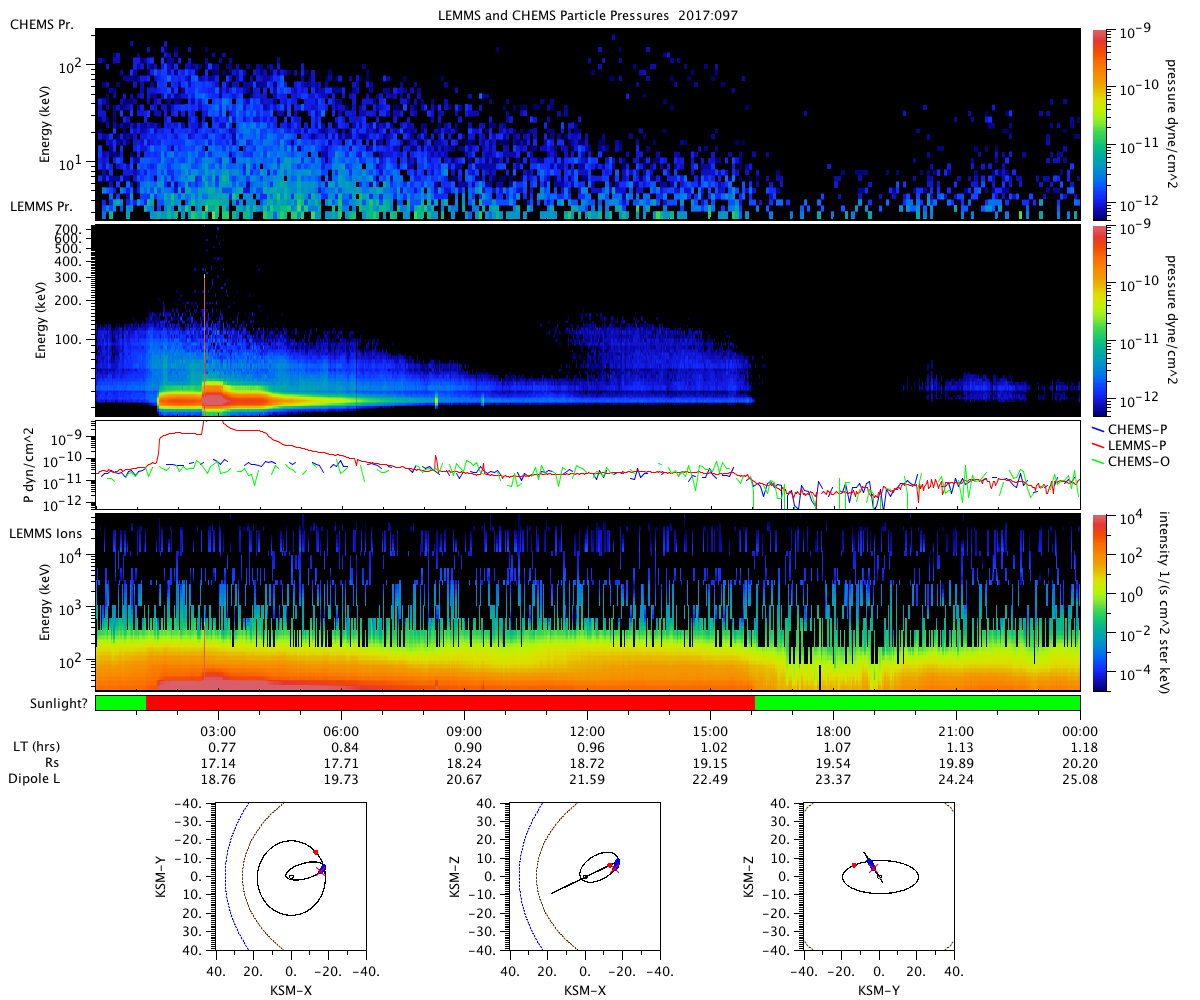This screenshot has width=1200, height=1000.
Task: Select Rs value 19.54
Action: (x=833, y=762)
